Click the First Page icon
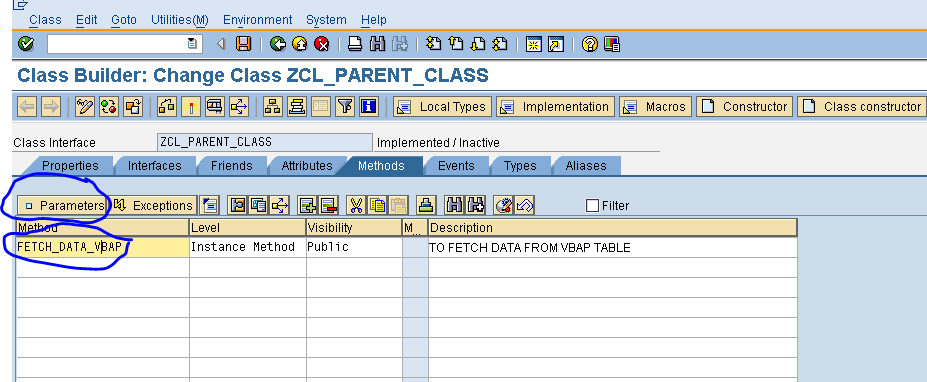This screenshot has height=382, width=927. tap(433, 44)
